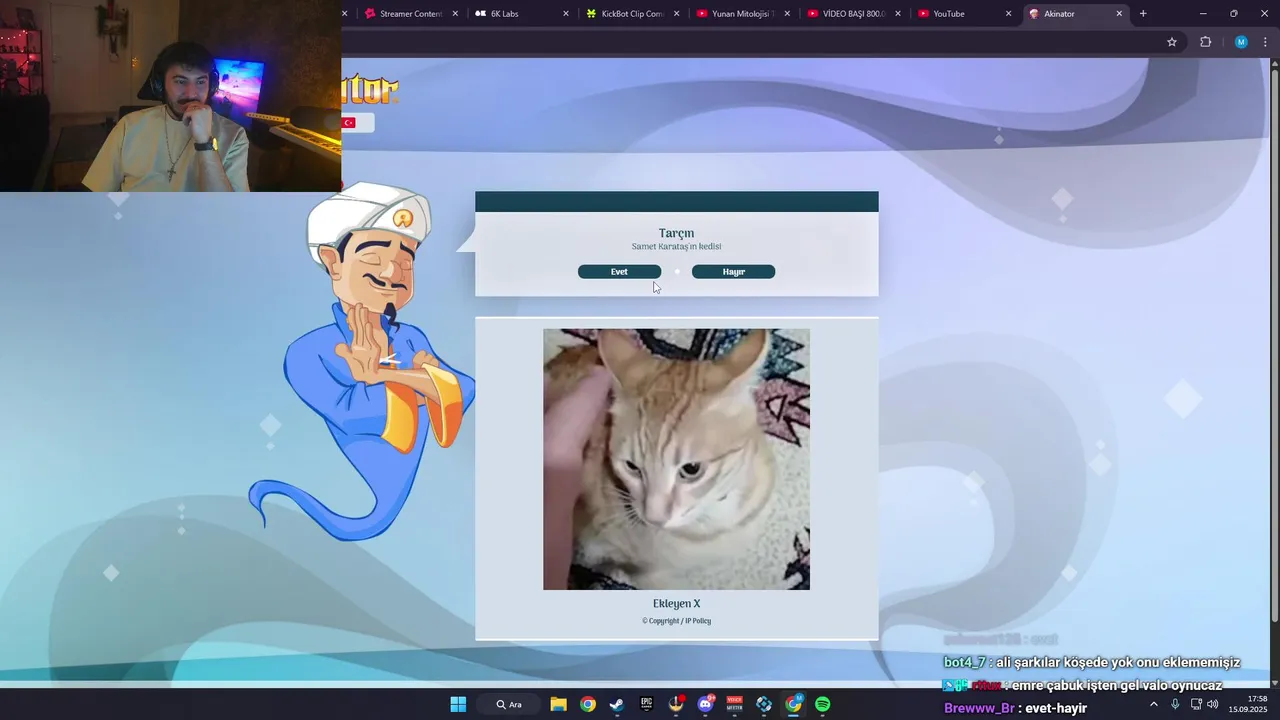1280x720 pixels.
Task: Close the Streamer Content tab
Action: 456,14
